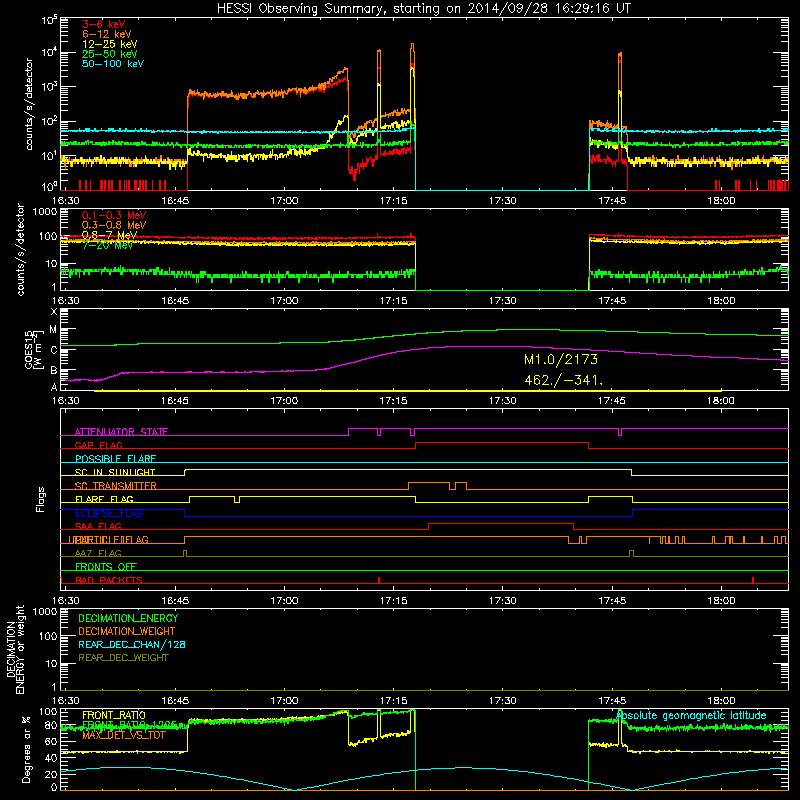Click the 17:00 tick below the Flags panel
Viewport: 800px width, 800px height.
pos(284,601)
